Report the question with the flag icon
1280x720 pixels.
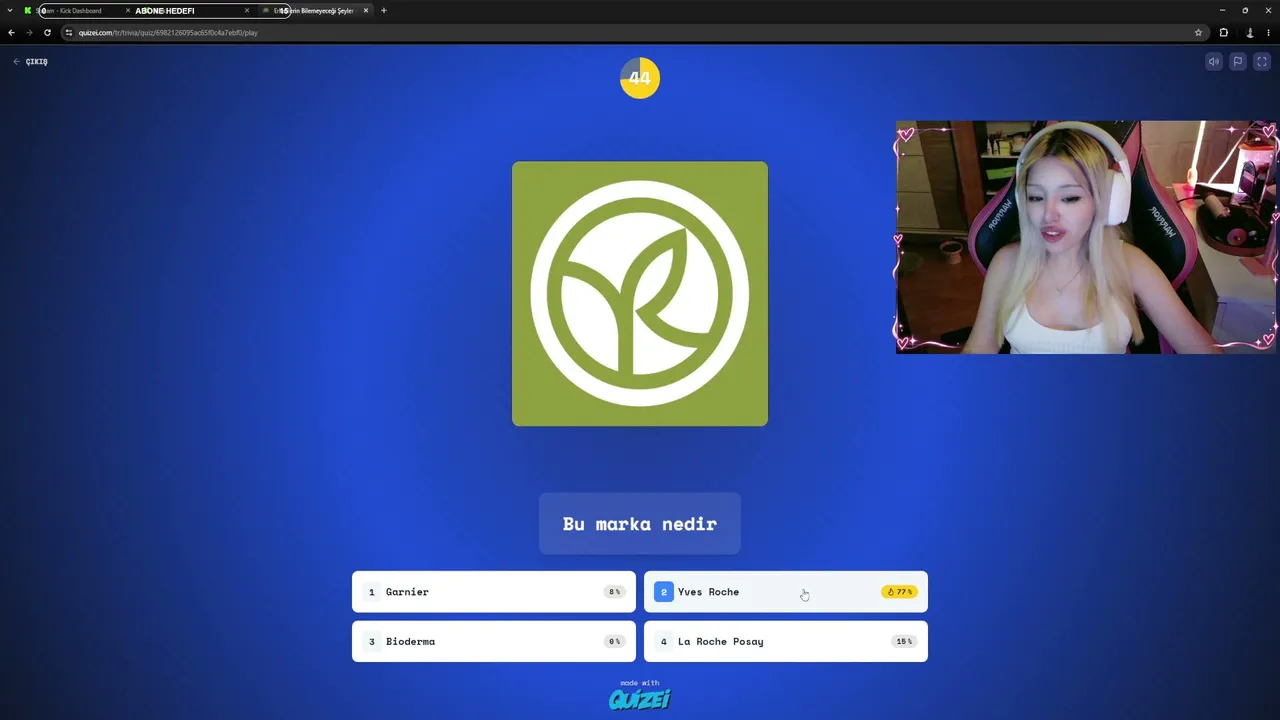[x=1238, y=61]
